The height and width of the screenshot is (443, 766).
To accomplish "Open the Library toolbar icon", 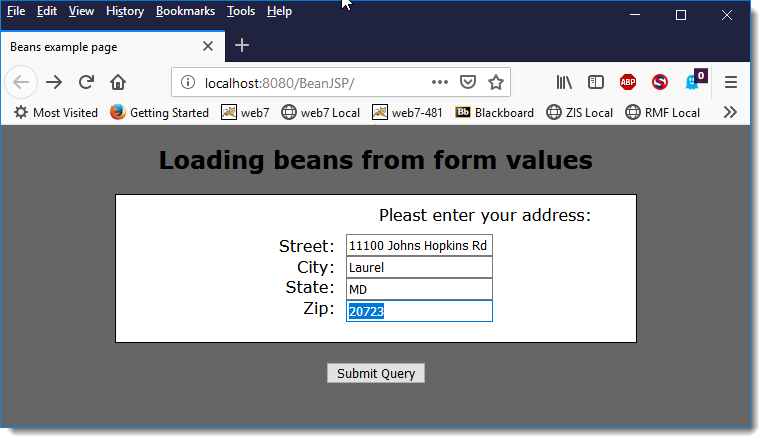I will coord(564,82).
